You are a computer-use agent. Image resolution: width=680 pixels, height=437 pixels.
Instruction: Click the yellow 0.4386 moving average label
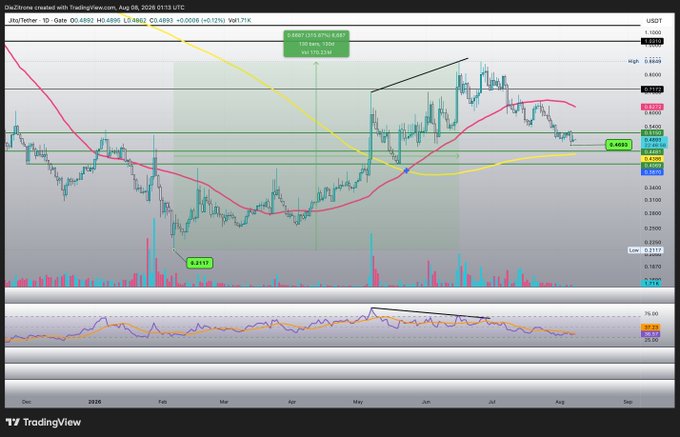click(652, 159)
